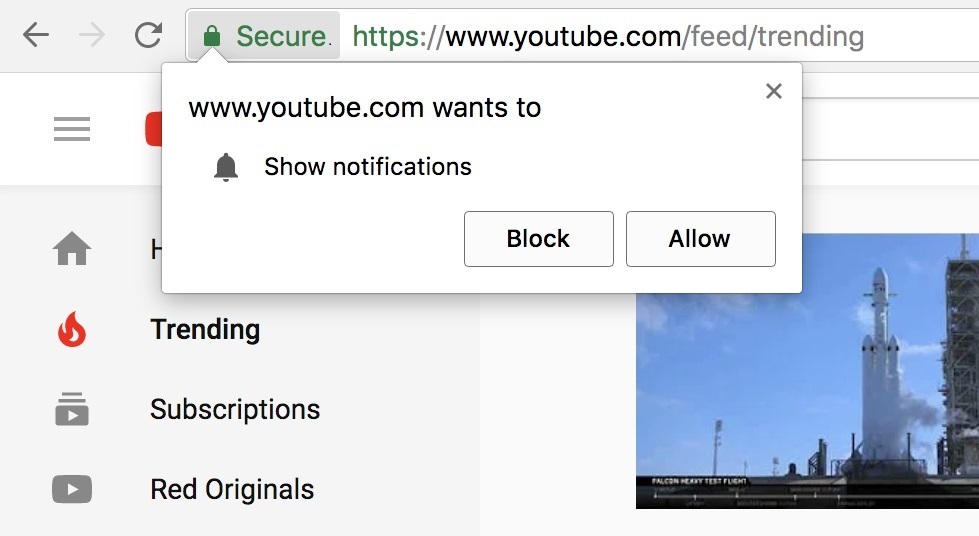Click the browser forward arrow

[x=92, y=36]
